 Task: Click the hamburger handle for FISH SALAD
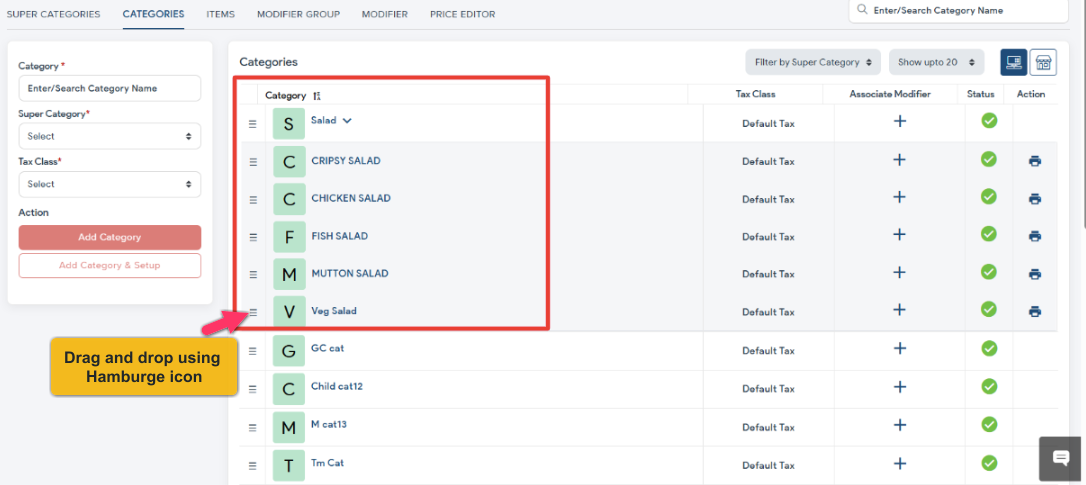tap(253, 237)
